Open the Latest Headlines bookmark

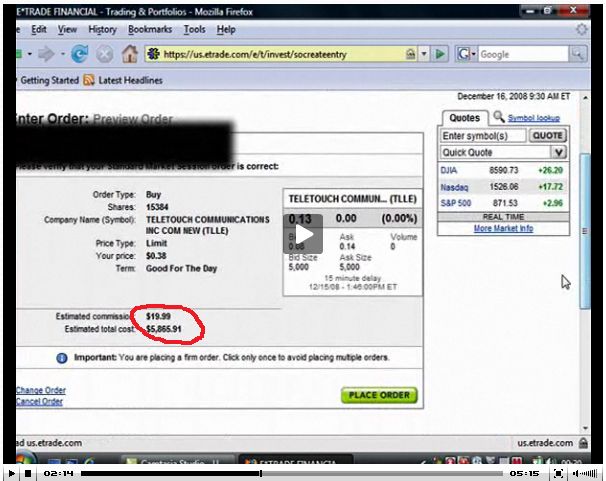(130, 80)
